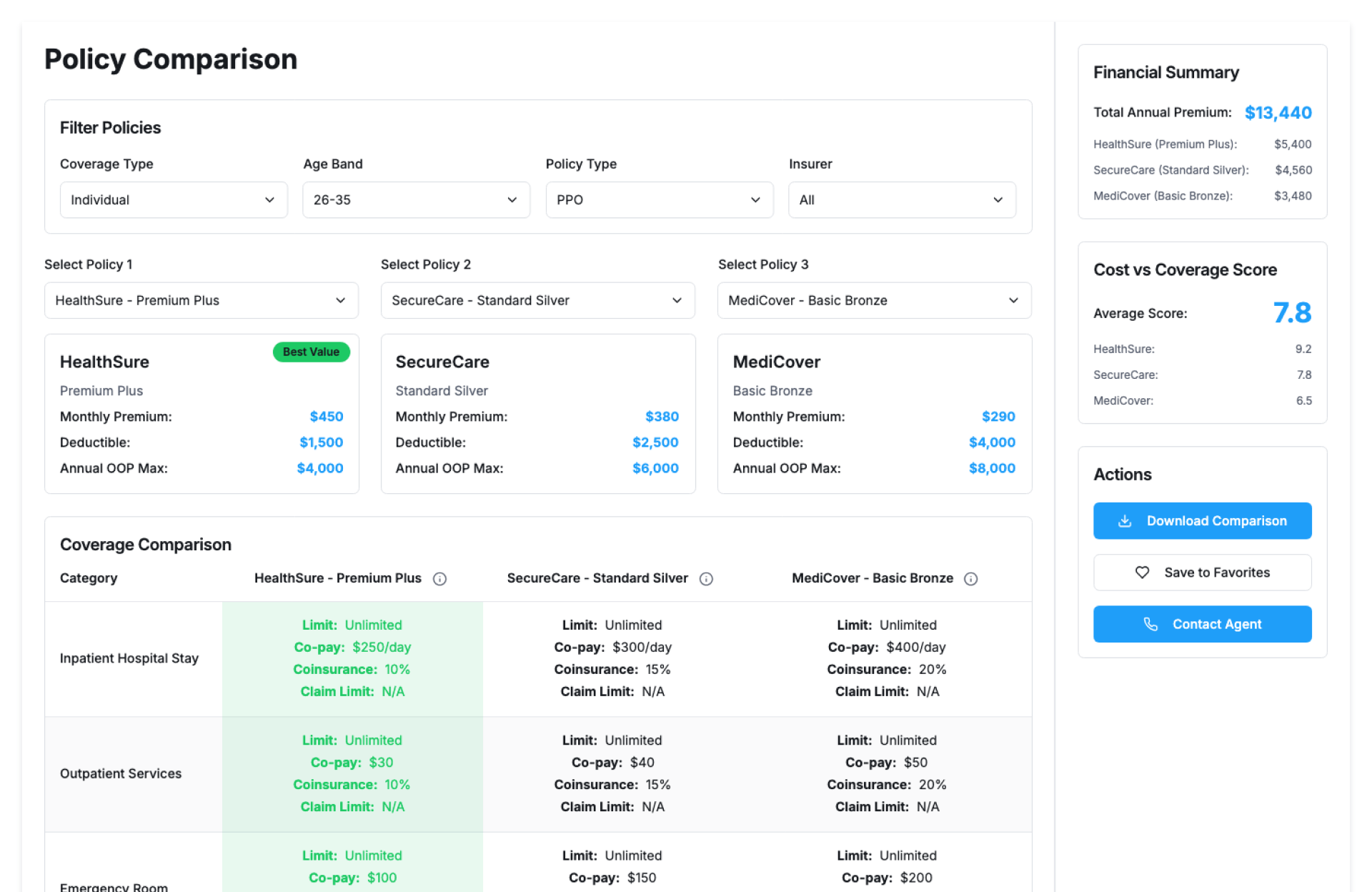Click the heart icon on Save to Favorites
Image resolution: width=1372 pixels, height=892 pixels.
tap(1142, 573)
